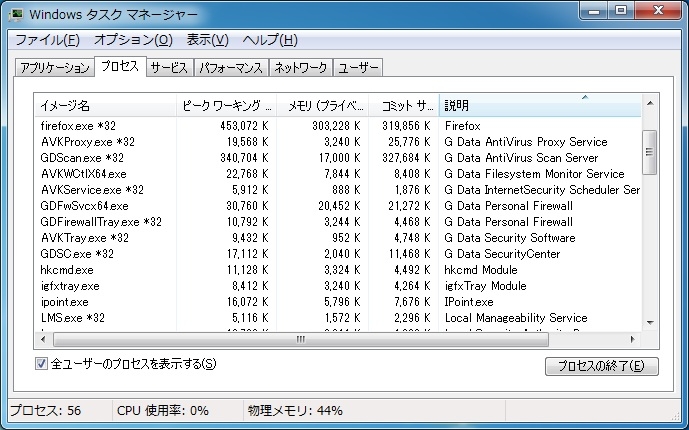Screen dimensions: 689x430
Task: Click the igfxTray Module description
Action: [x=486, y=286]
